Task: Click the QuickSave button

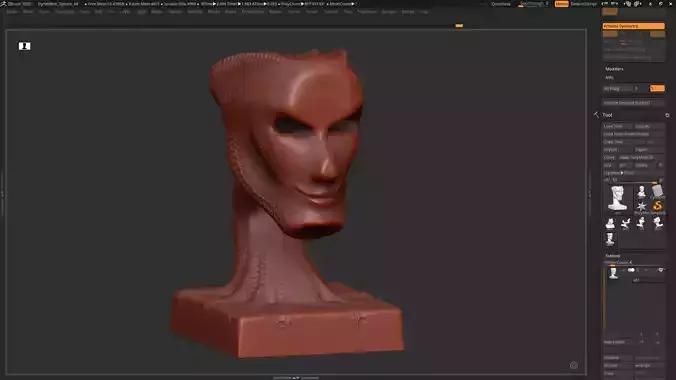Action: [x=501, y=4]
